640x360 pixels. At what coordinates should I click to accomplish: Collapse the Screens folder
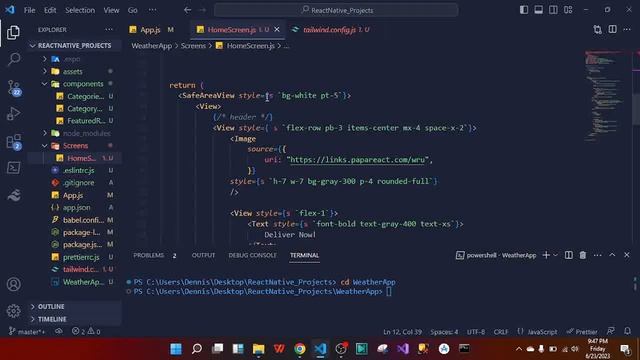pyautogui.click(x=75, y=146)
